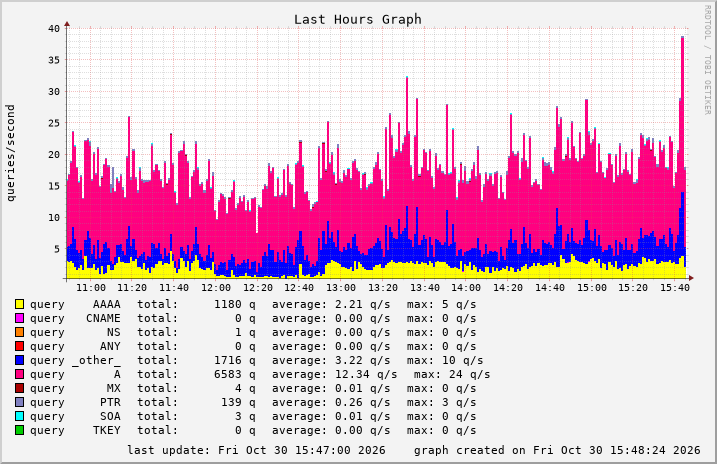Click the MX total '4 q' value
717x464 pixels.
tap(246, 389)
